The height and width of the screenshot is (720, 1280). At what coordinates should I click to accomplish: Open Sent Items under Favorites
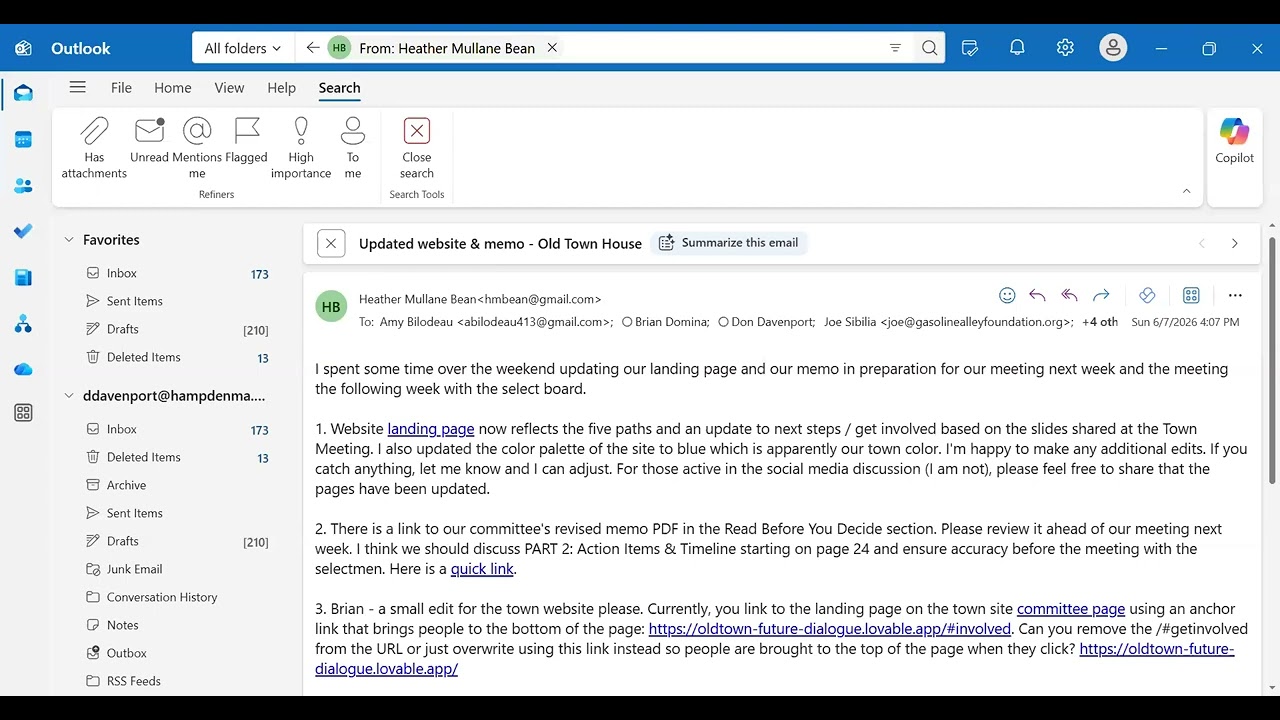[177, 301]
